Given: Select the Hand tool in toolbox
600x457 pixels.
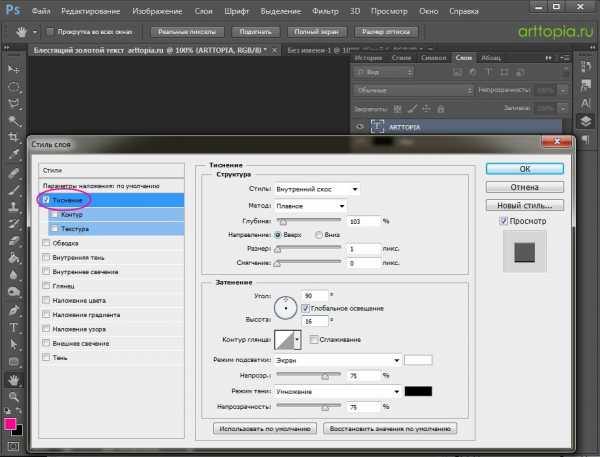Looking at the screenshot, I should [14, 380].
